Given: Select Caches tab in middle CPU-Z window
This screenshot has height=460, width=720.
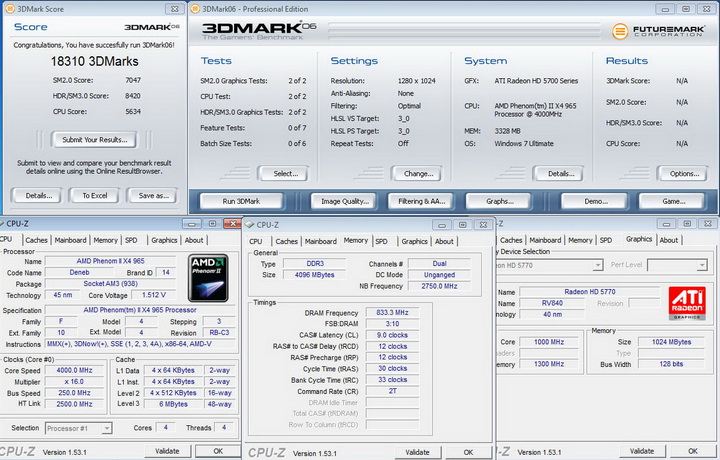Looking at the screenshot, I should [x=287, y=241].
